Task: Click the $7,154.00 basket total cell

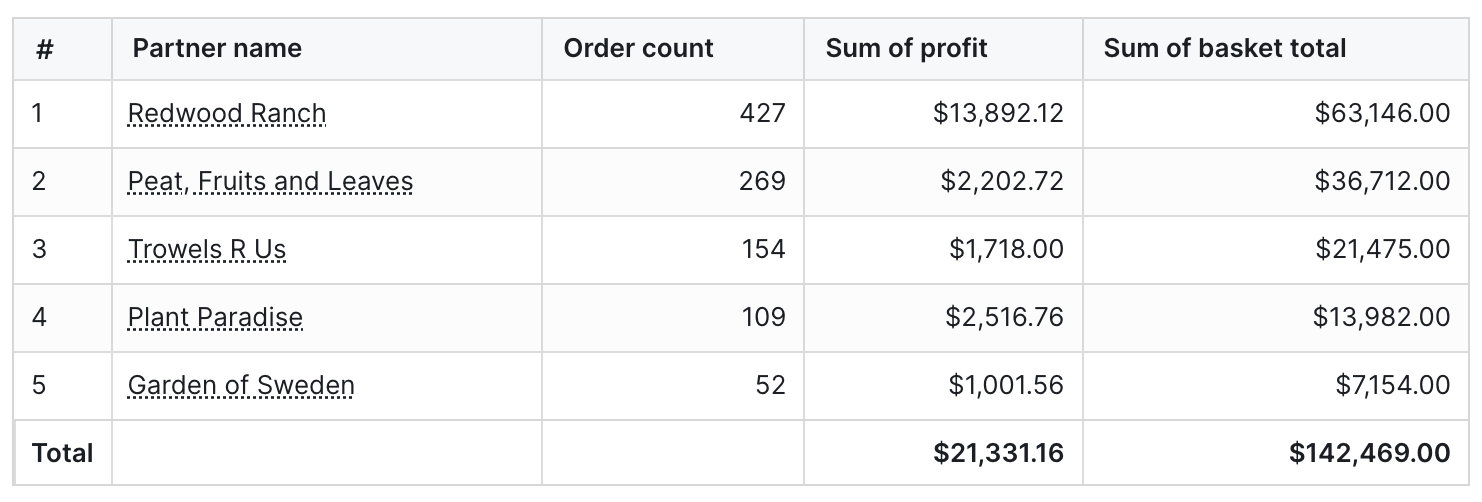Action: point(1392,385)
